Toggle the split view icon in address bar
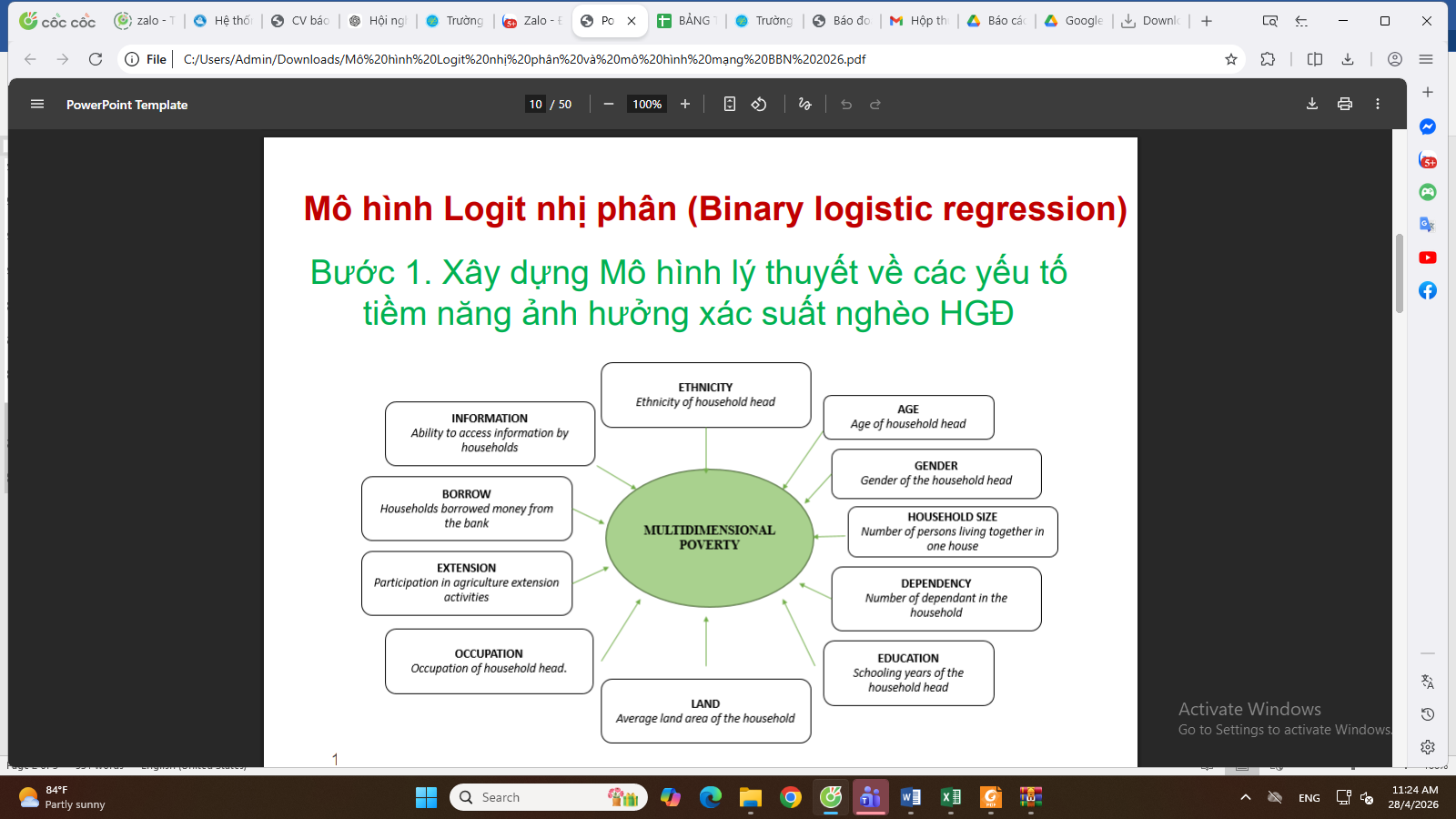 pyautogui.click(x=1315, y=59)
